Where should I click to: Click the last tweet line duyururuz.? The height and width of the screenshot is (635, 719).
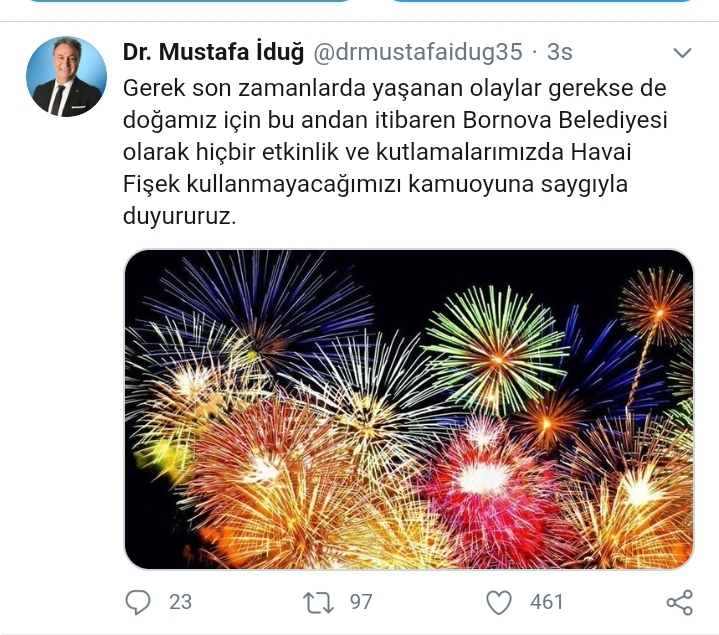[x=179, y=216]
